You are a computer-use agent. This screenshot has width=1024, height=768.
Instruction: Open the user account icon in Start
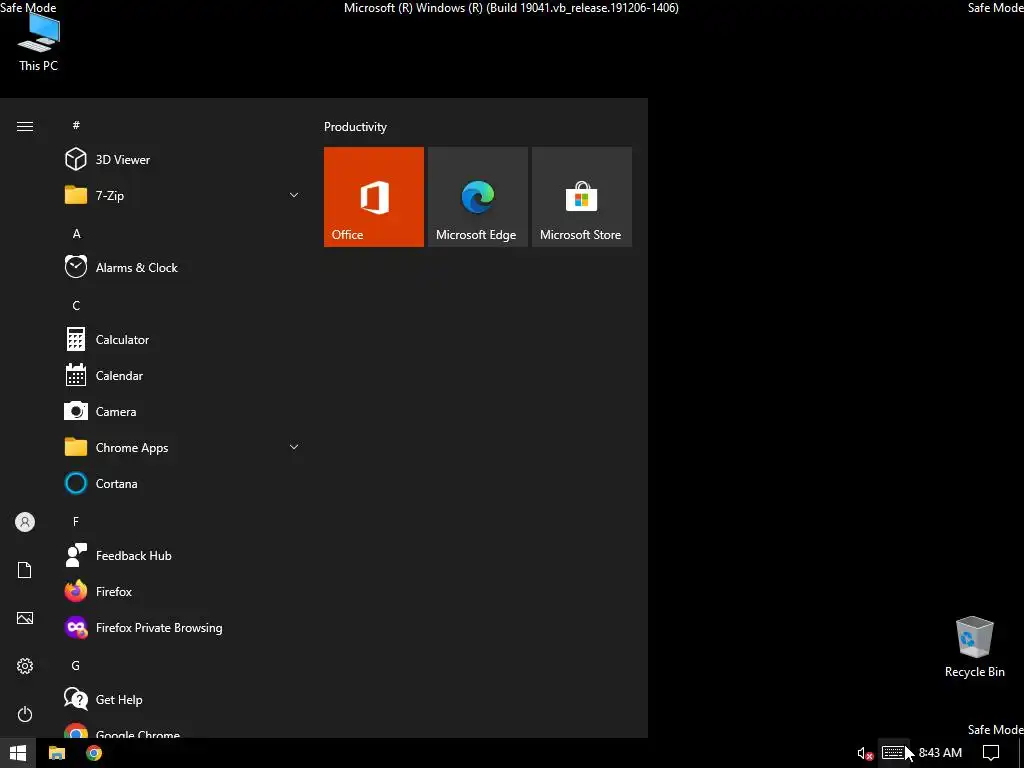[x=25, y=522]
